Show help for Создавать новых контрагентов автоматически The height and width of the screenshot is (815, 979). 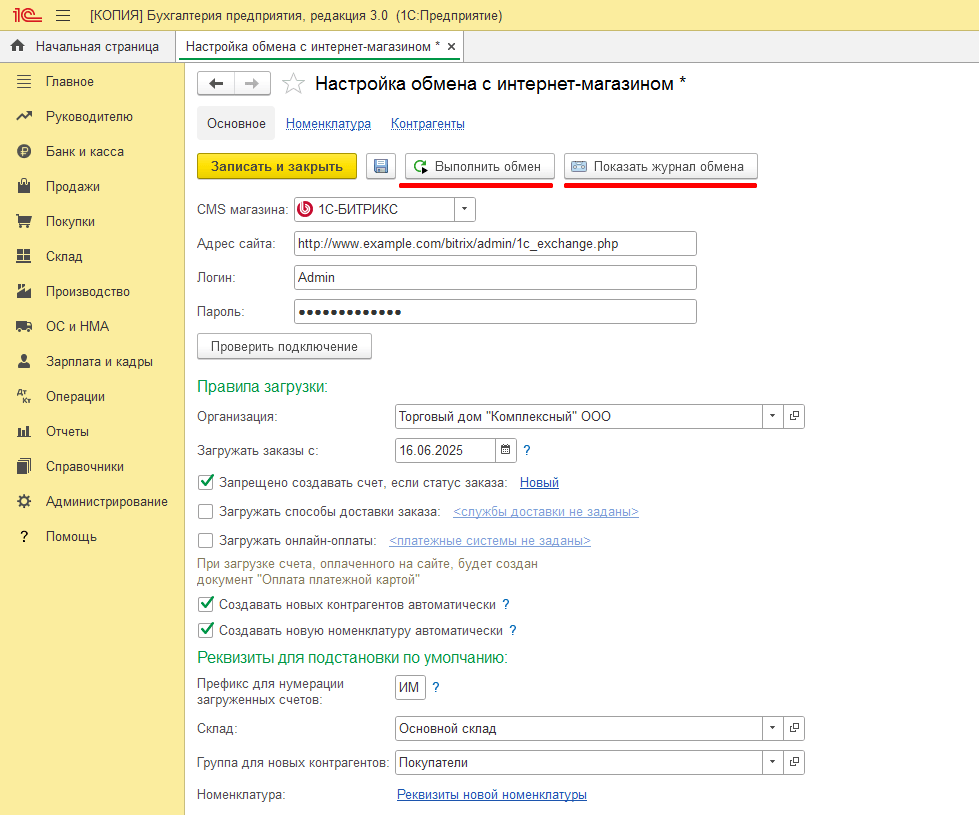506,605
